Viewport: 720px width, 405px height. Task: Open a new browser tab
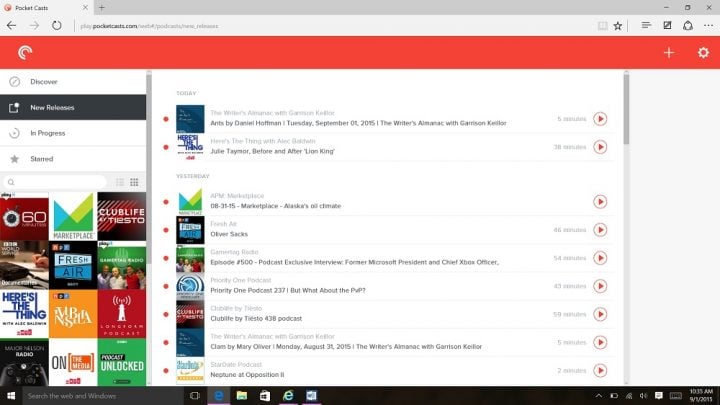coord(101,8)
